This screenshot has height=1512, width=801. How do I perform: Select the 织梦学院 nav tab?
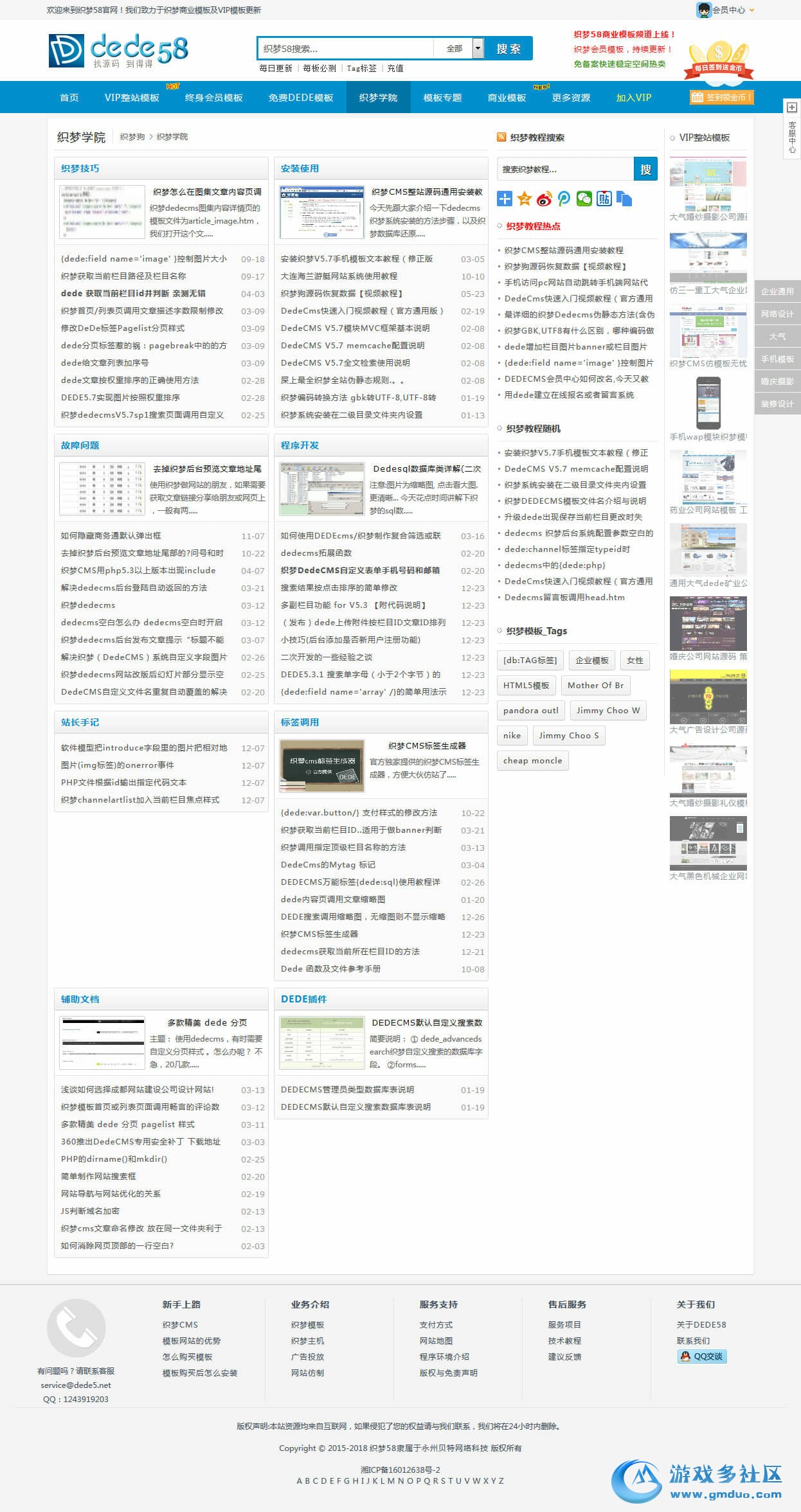click(378, 98)
